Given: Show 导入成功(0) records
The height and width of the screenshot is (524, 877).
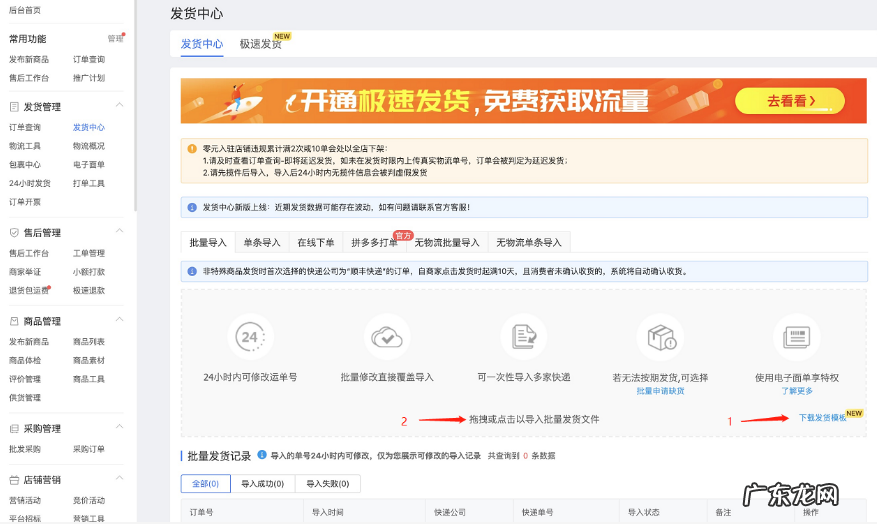Looking at the screenshot, I should (262, 484).
